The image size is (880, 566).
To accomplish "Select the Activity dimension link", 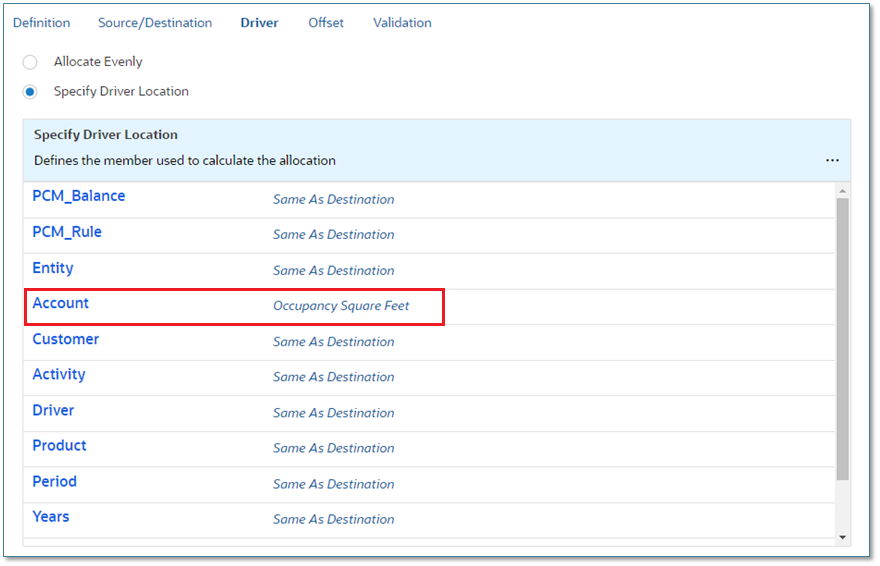I will 59,375.
